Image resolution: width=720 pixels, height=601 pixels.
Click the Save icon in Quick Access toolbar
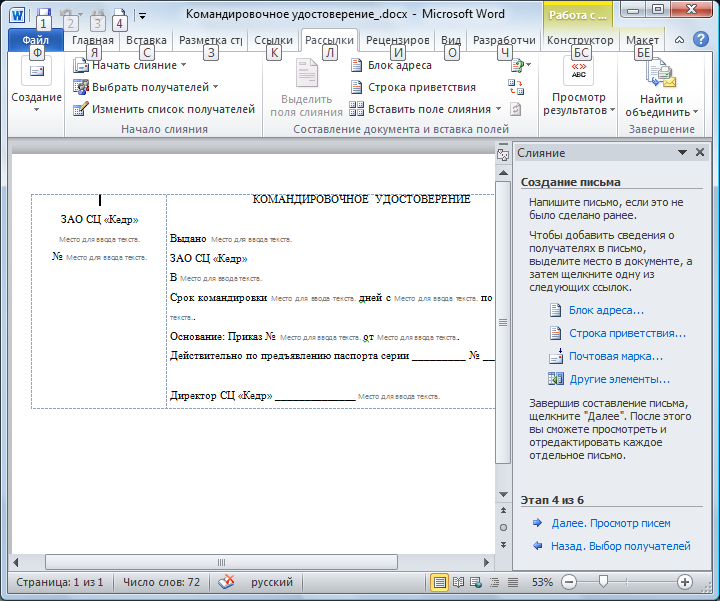(x=44, y=14)
